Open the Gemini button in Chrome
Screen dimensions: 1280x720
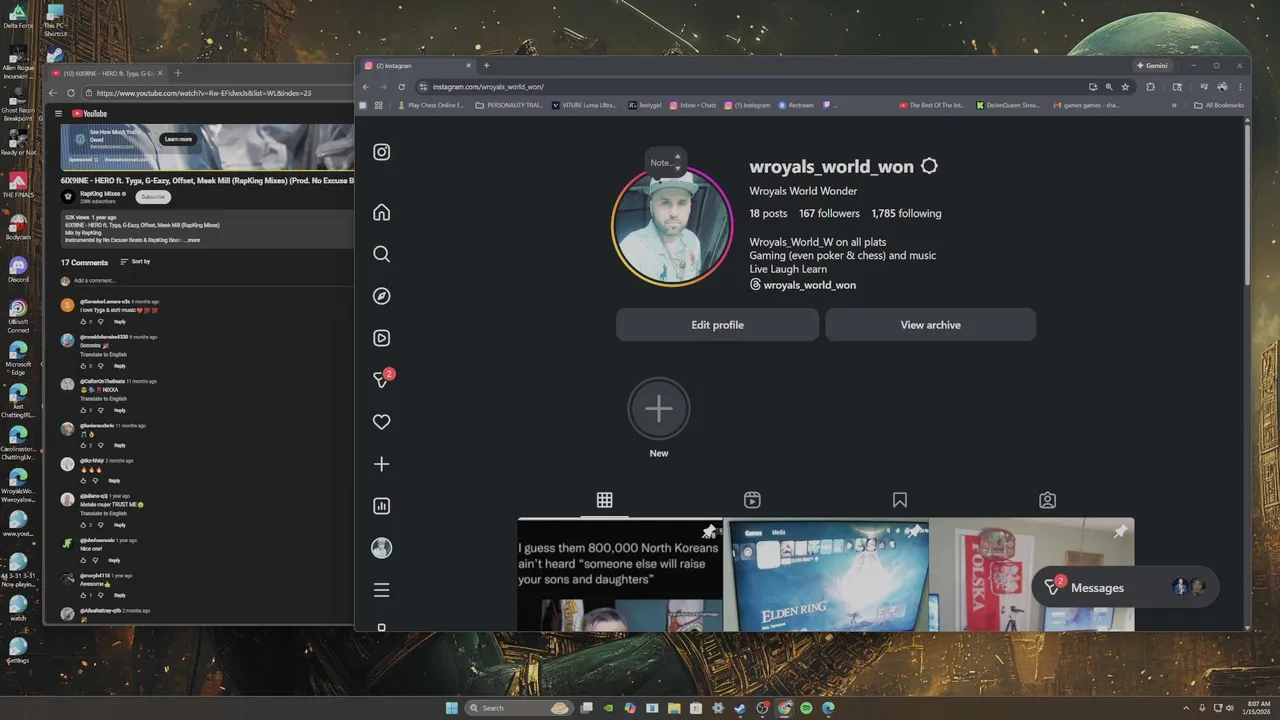[x=1152, y=66]
